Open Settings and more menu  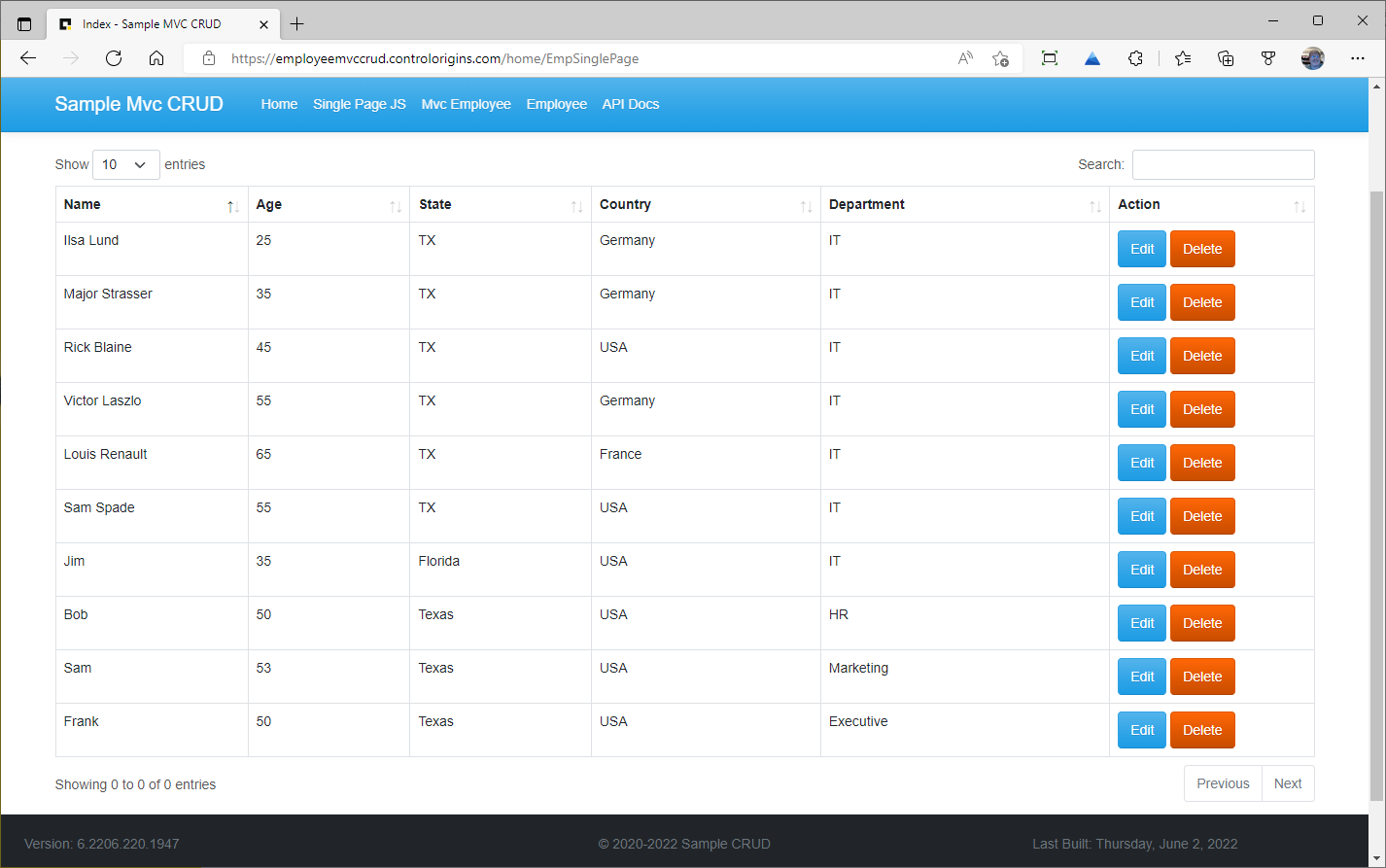tap(1358, 58)
